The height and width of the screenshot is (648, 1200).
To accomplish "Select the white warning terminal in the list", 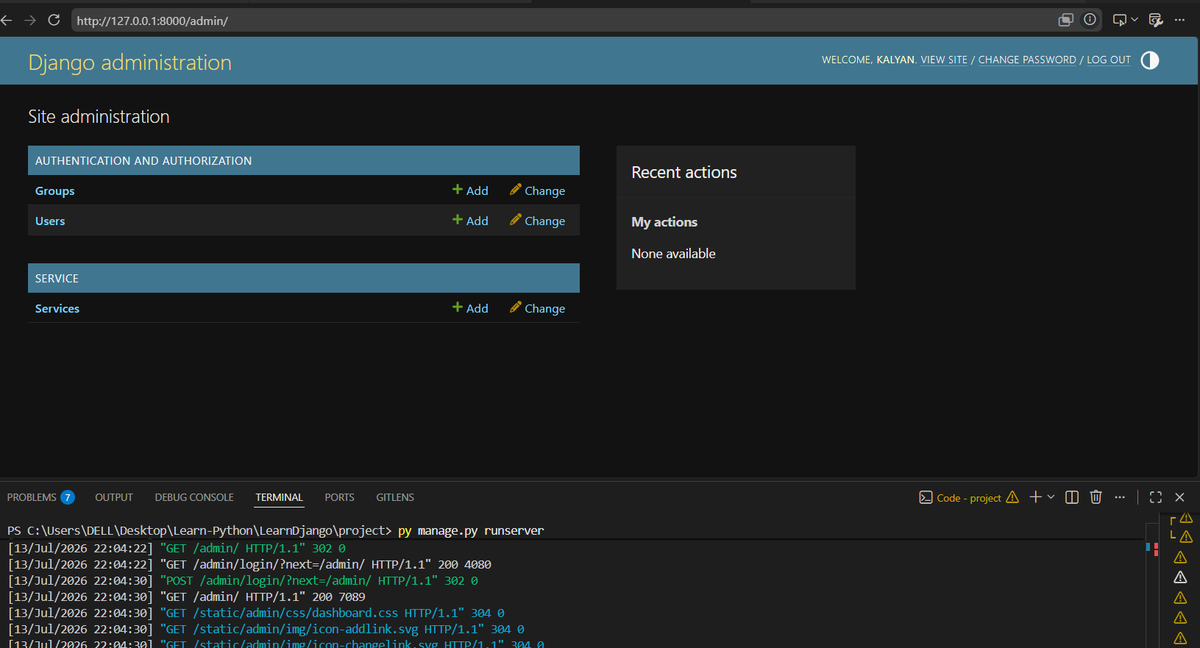I will click(x=1180, y=577).
